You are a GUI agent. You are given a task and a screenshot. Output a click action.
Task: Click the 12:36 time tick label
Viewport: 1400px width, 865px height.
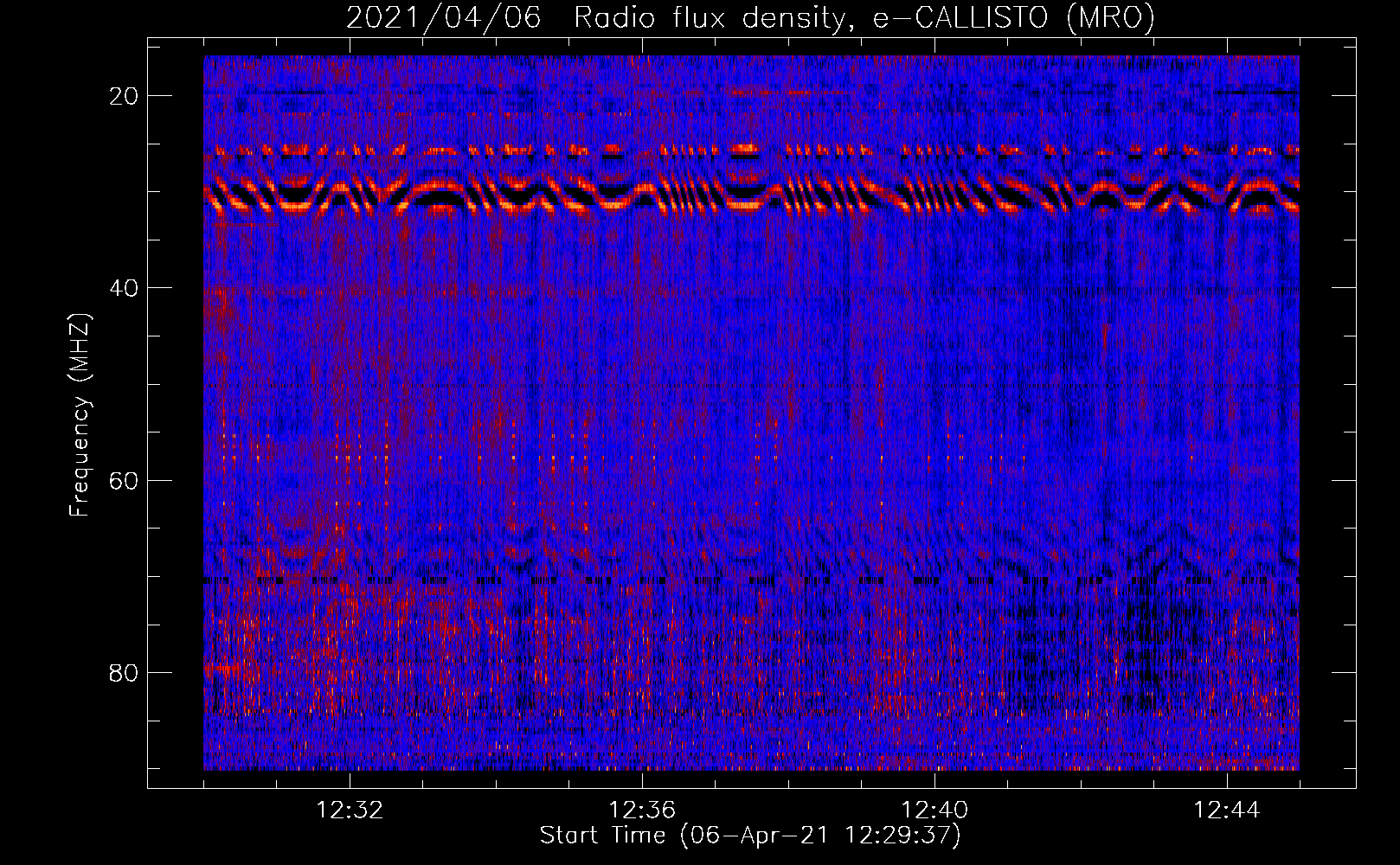(642, 811)
